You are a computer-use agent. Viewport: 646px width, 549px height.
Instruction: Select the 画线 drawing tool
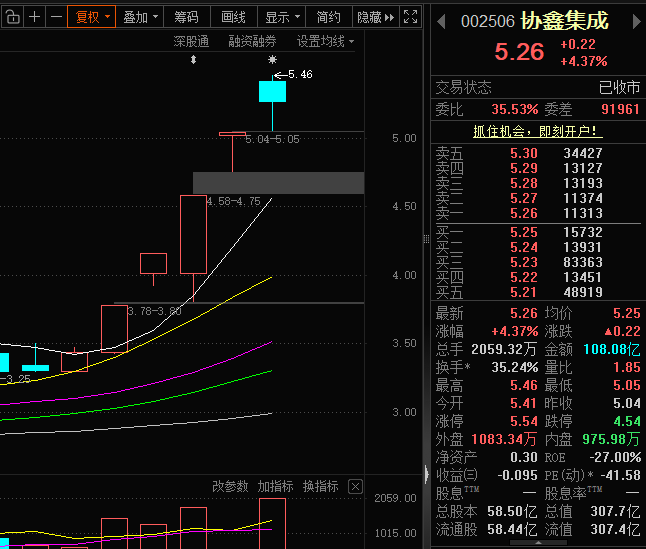[233, 17]
